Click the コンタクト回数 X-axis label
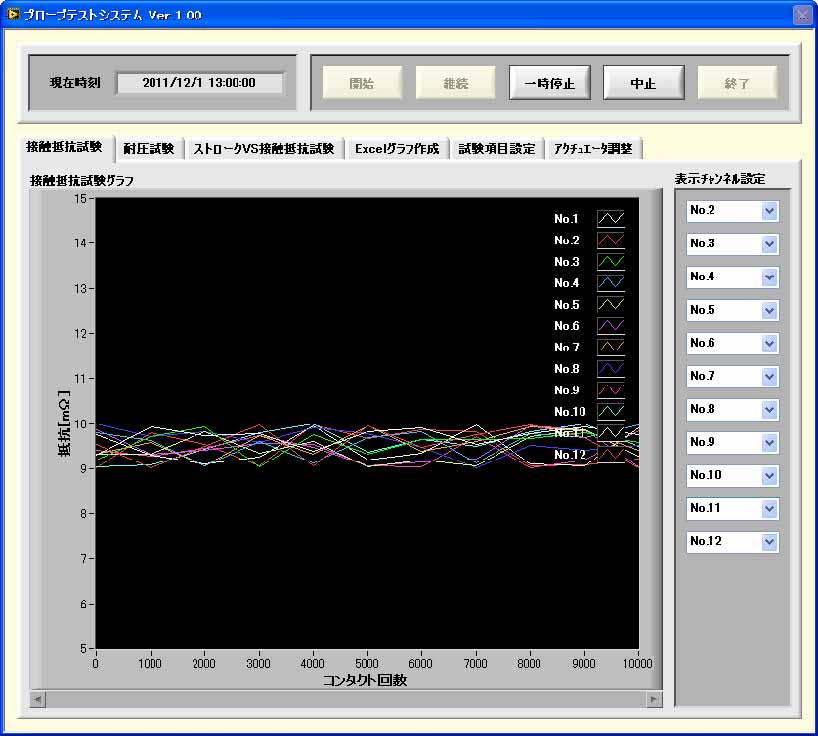The image size is (818, 736). (x=365, y=680)
